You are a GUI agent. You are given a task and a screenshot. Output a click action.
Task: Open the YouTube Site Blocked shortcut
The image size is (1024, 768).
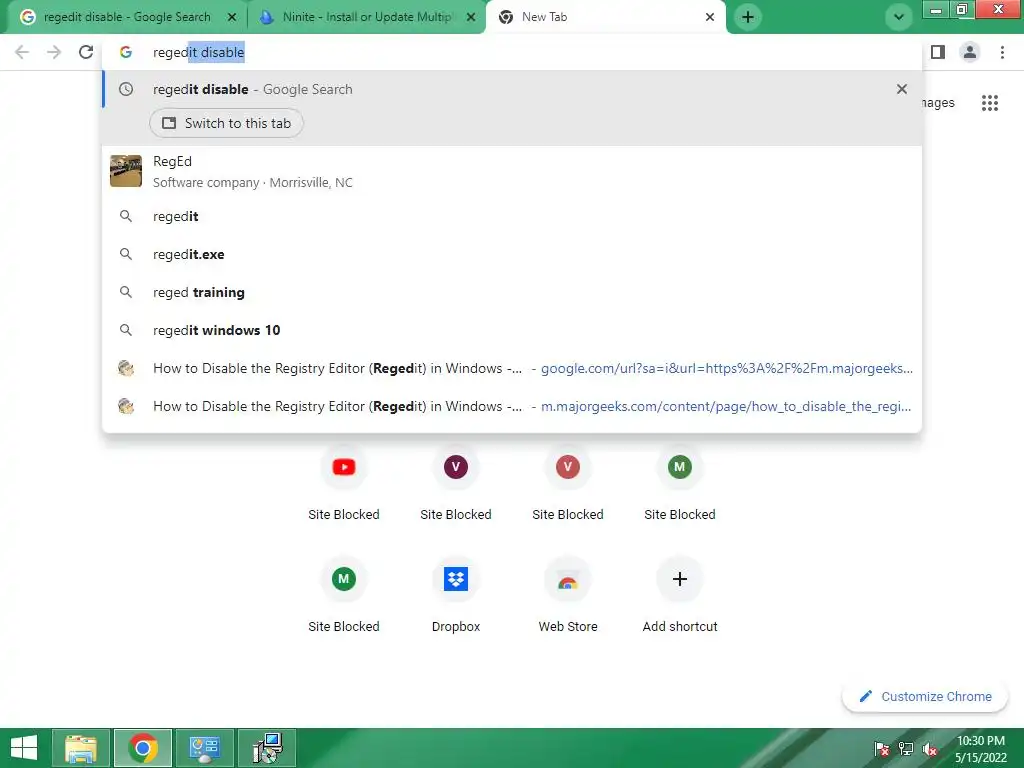click(344, 481)
